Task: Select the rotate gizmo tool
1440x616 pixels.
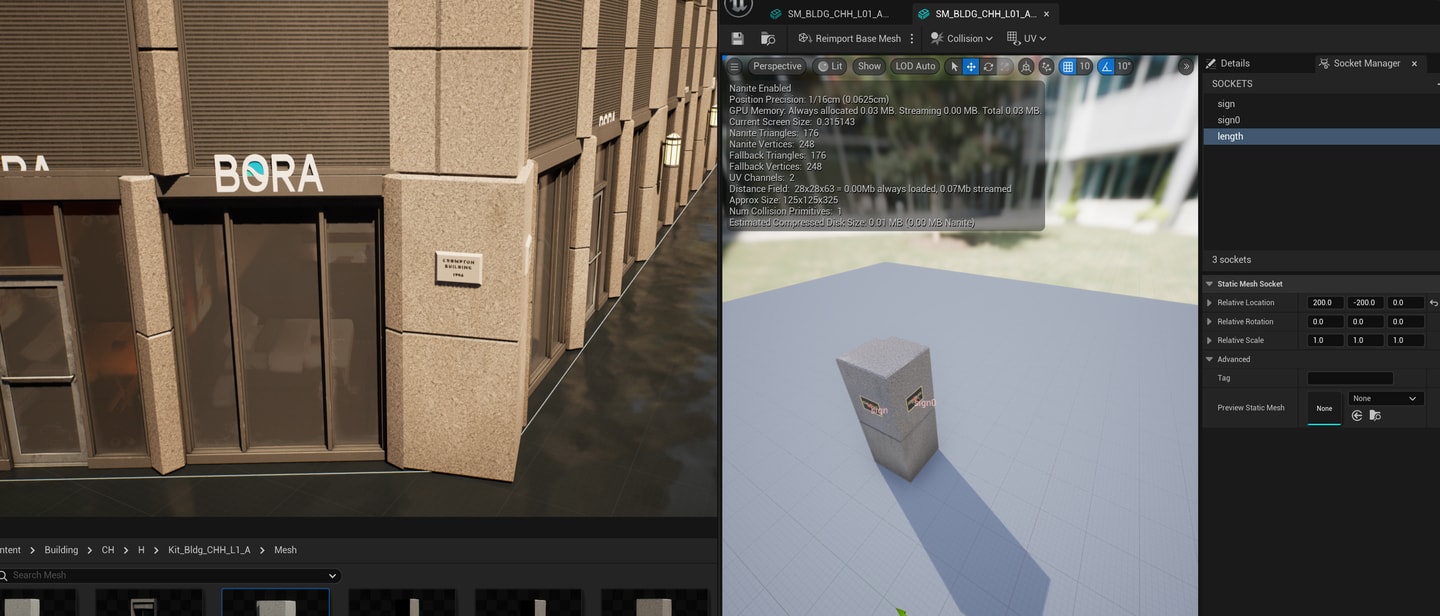Action: [x=988, y=66]
